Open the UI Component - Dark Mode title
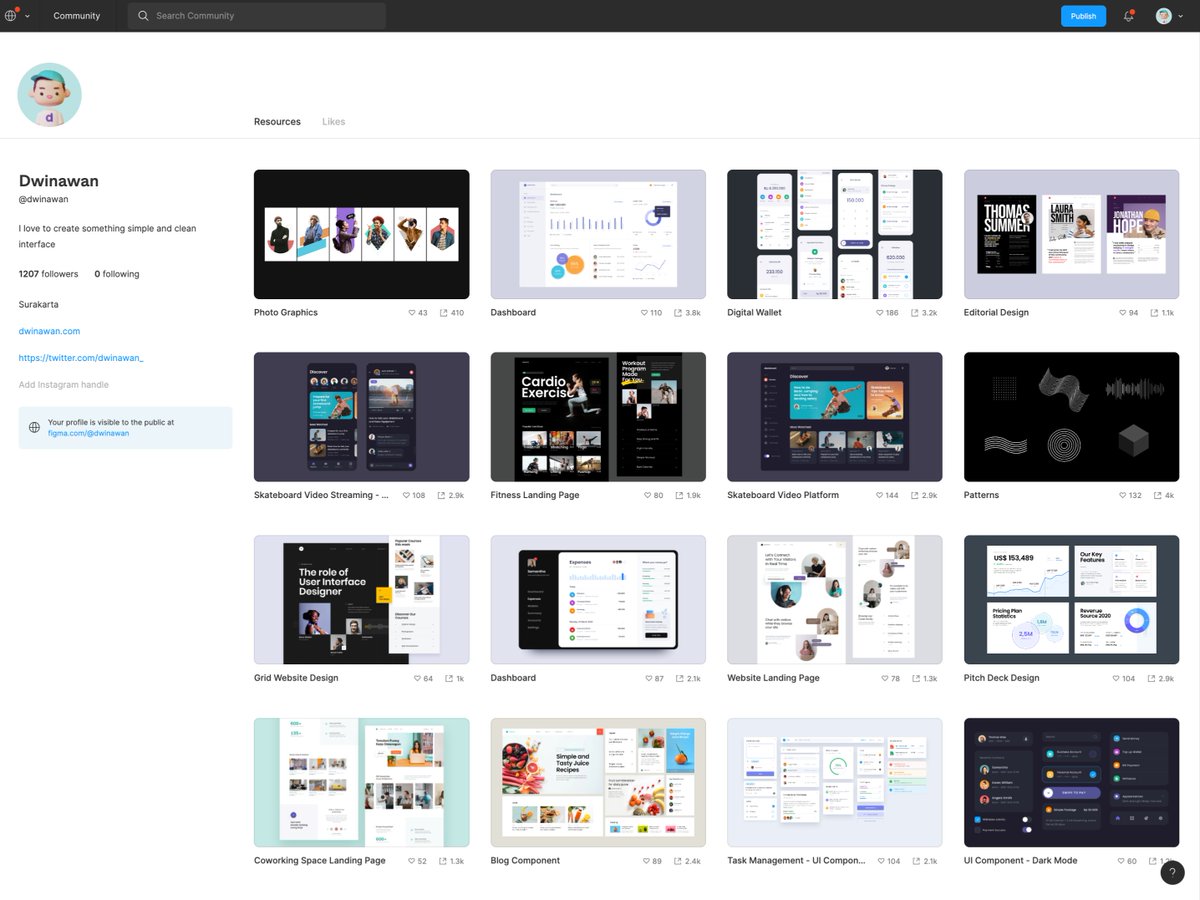This screenshot has width=1200, height=900. point(1020,861)
